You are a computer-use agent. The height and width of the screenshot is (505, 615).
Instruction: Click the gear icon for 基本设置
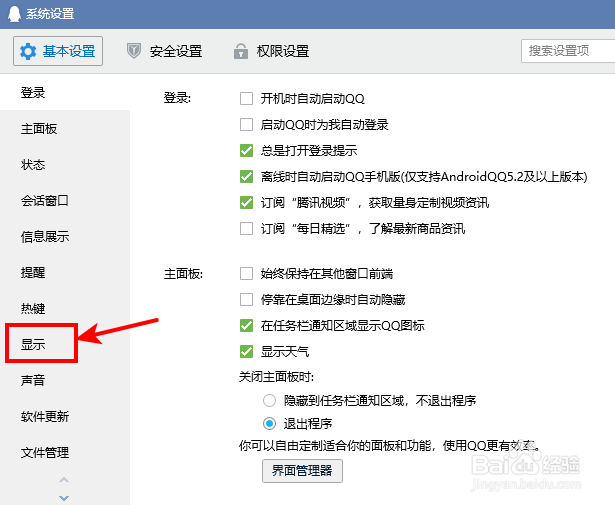[28, 51]
